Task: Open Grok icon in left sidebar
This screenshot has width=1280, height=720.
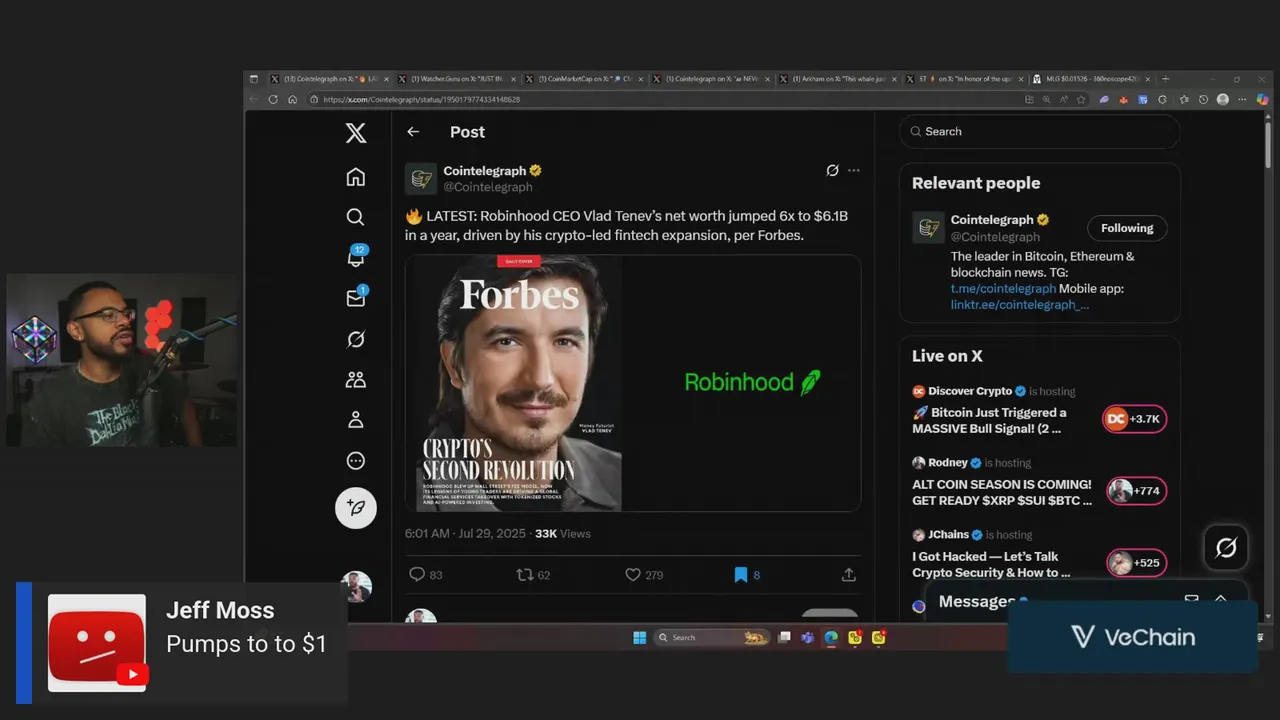Action: tap(355, 339)
